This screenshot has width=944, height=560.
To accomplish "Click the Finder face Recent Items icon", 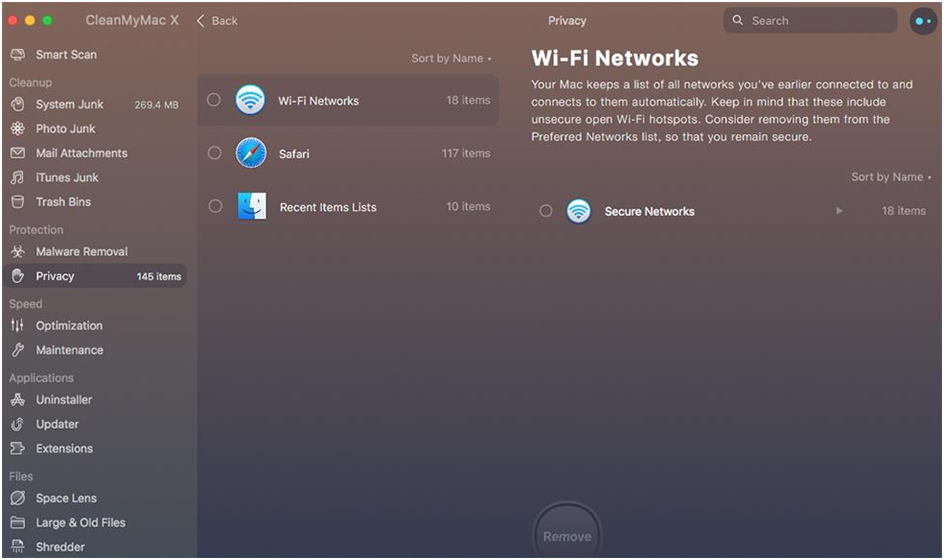I will (252, 207).
